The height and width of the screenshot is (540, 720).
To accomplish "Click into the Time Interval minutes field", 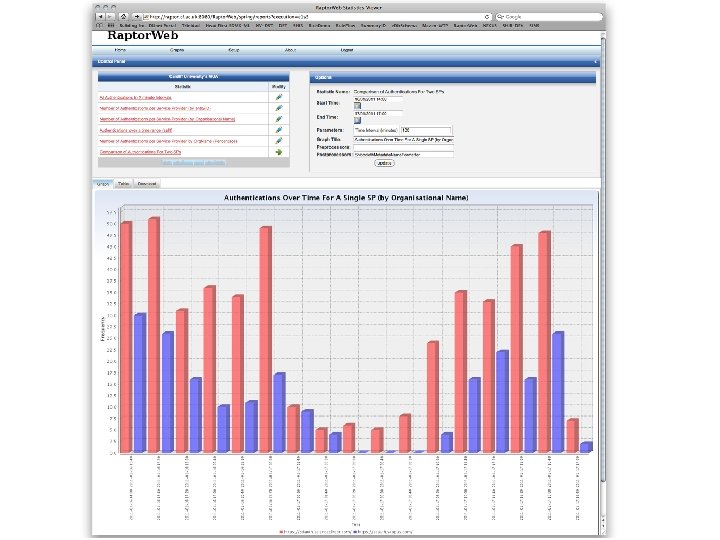I will (x=426, y=130).
